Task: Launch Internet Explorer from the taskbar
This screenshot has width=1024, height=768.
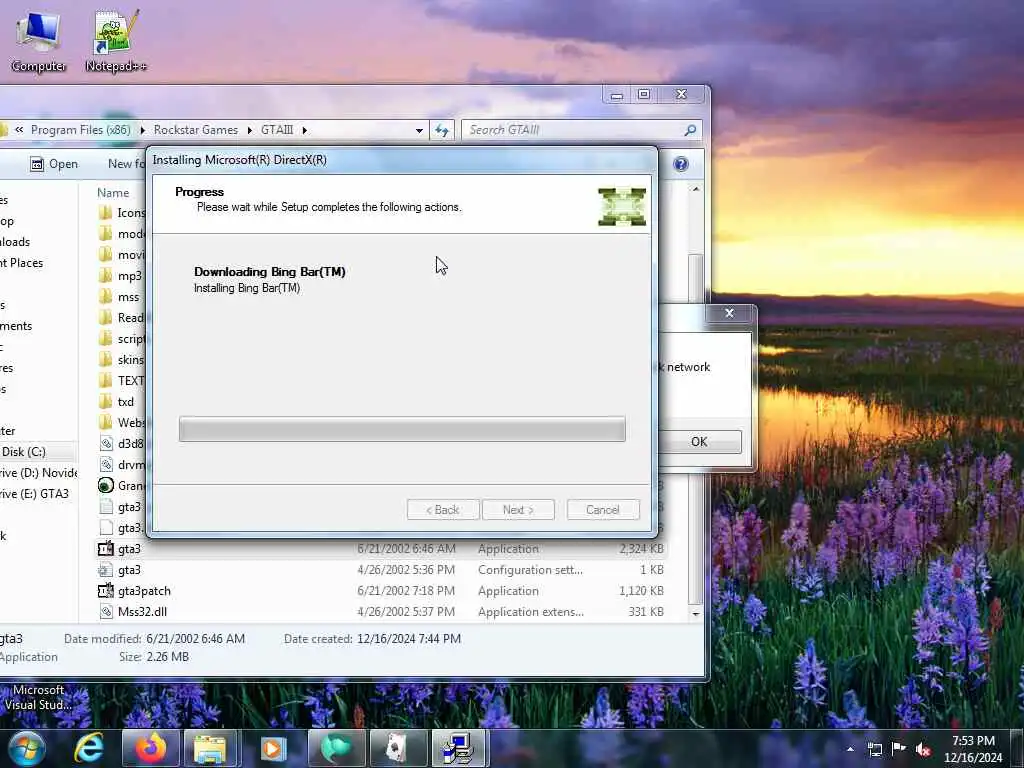Action: click(x=88, y=748)
